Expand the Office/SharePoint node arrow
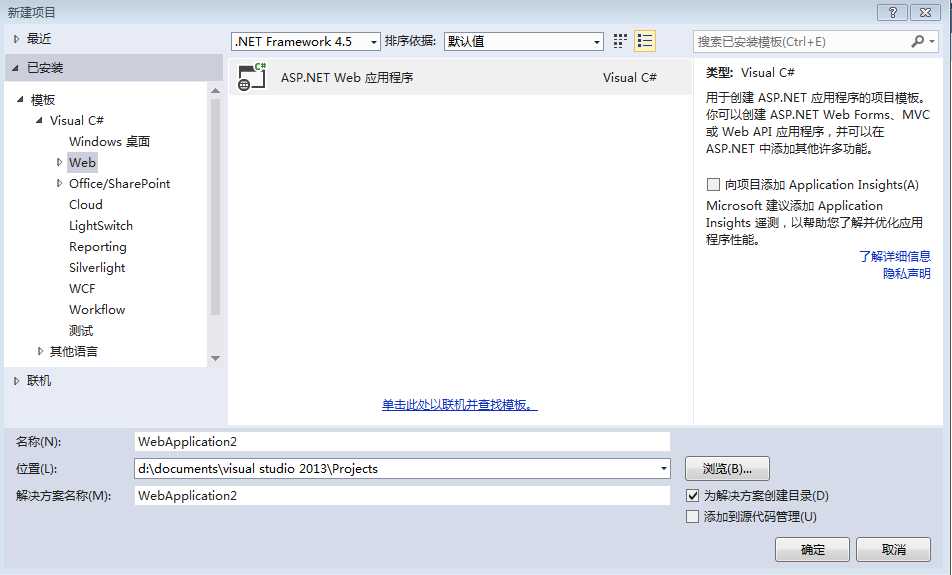952x575 pixels. 59,183
